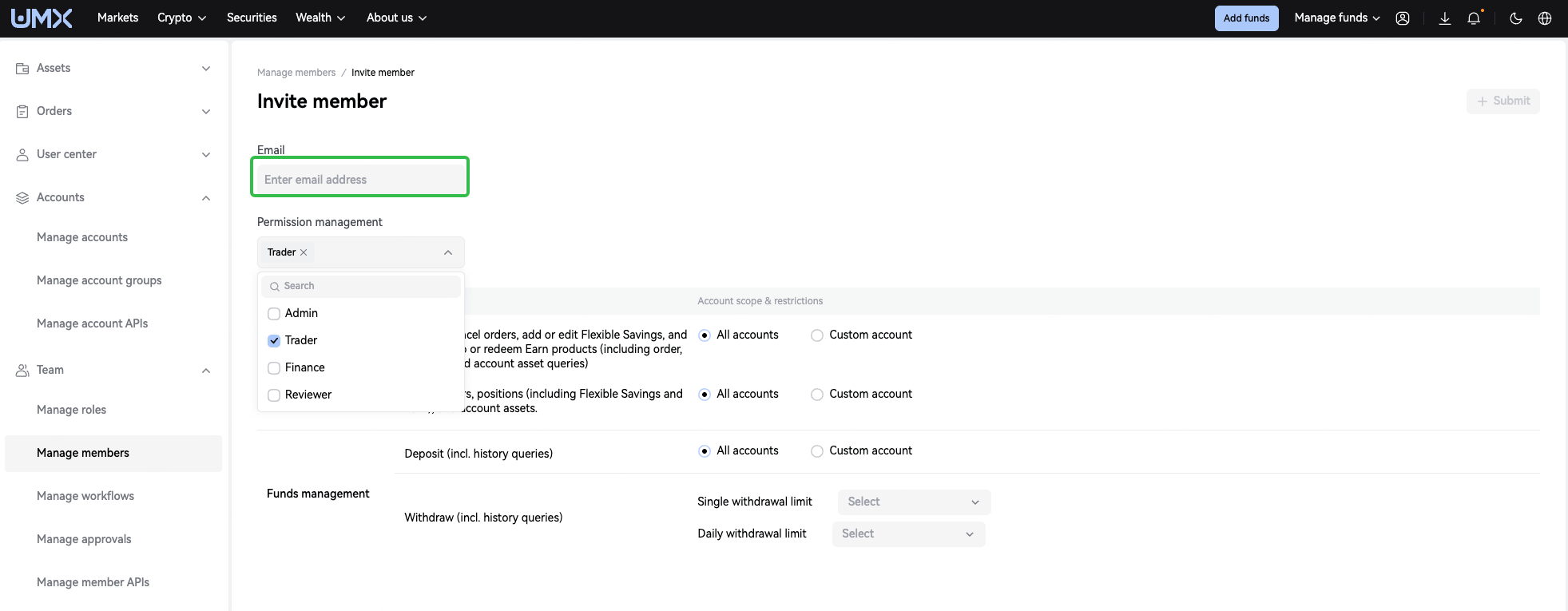Click 'Deposit (incl. history queries)' text

coord(478,454)
